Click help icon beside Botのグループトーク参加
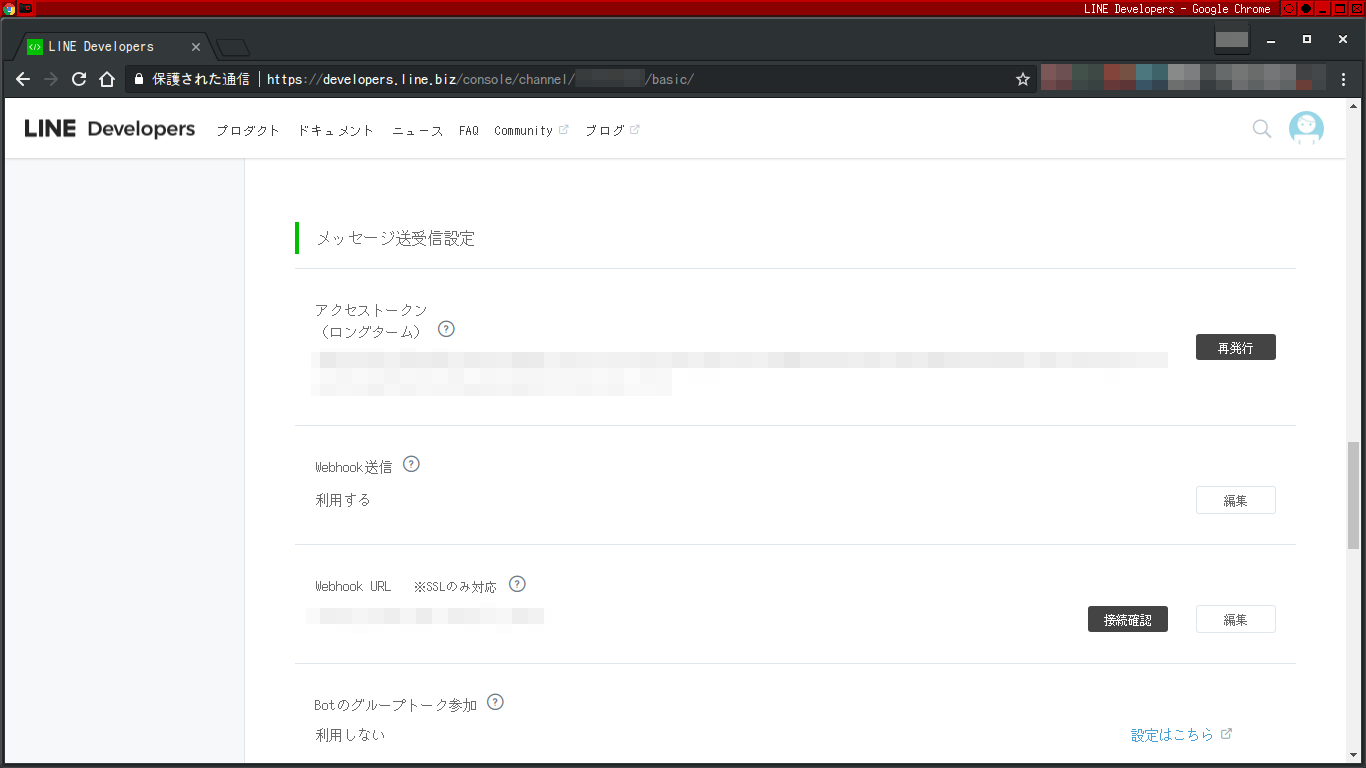Image resolution: width=1366 pixels, height=768 pixels. pos(495,702)
